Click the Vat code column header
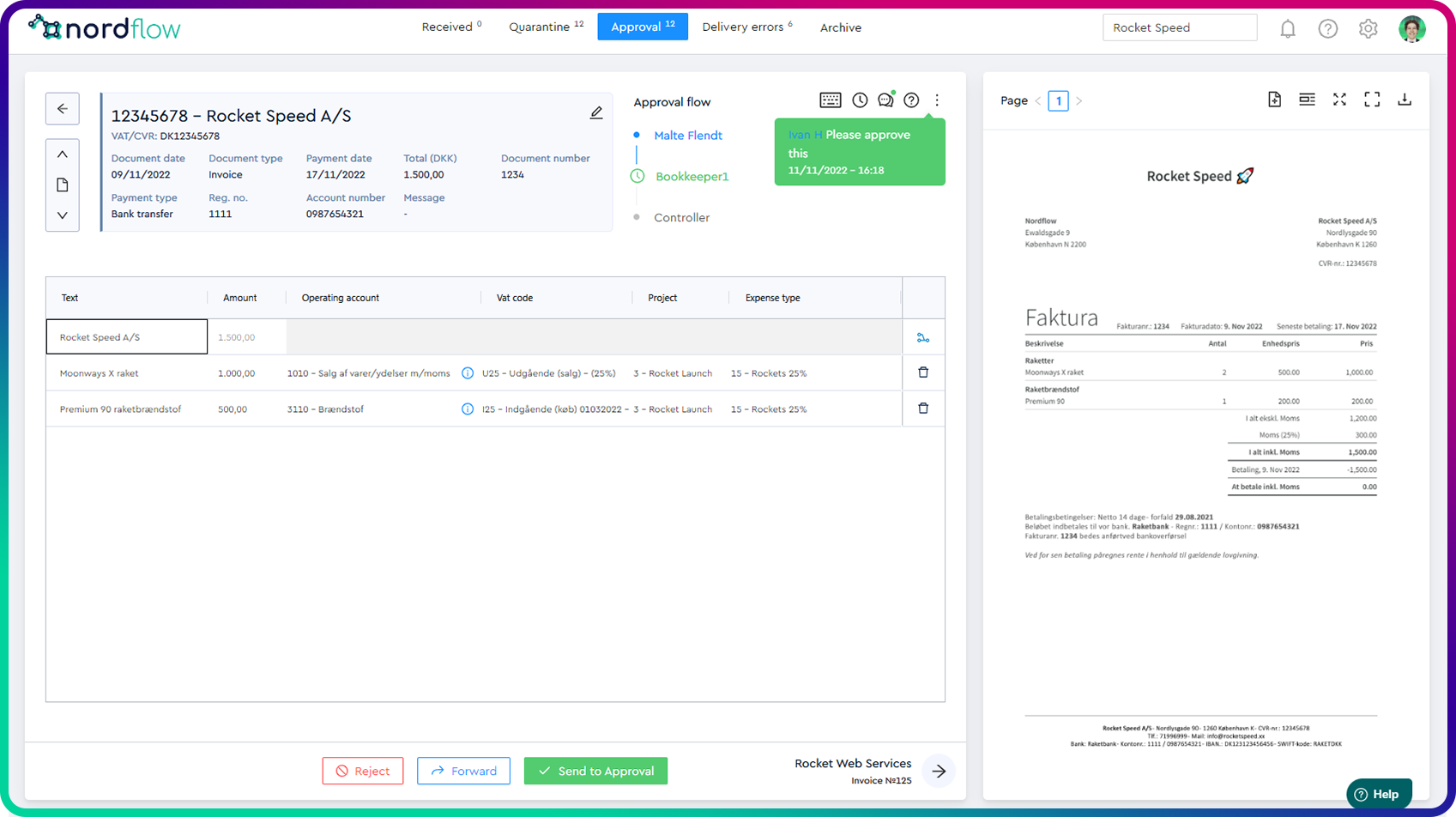1456x817 pixels. 515,298
